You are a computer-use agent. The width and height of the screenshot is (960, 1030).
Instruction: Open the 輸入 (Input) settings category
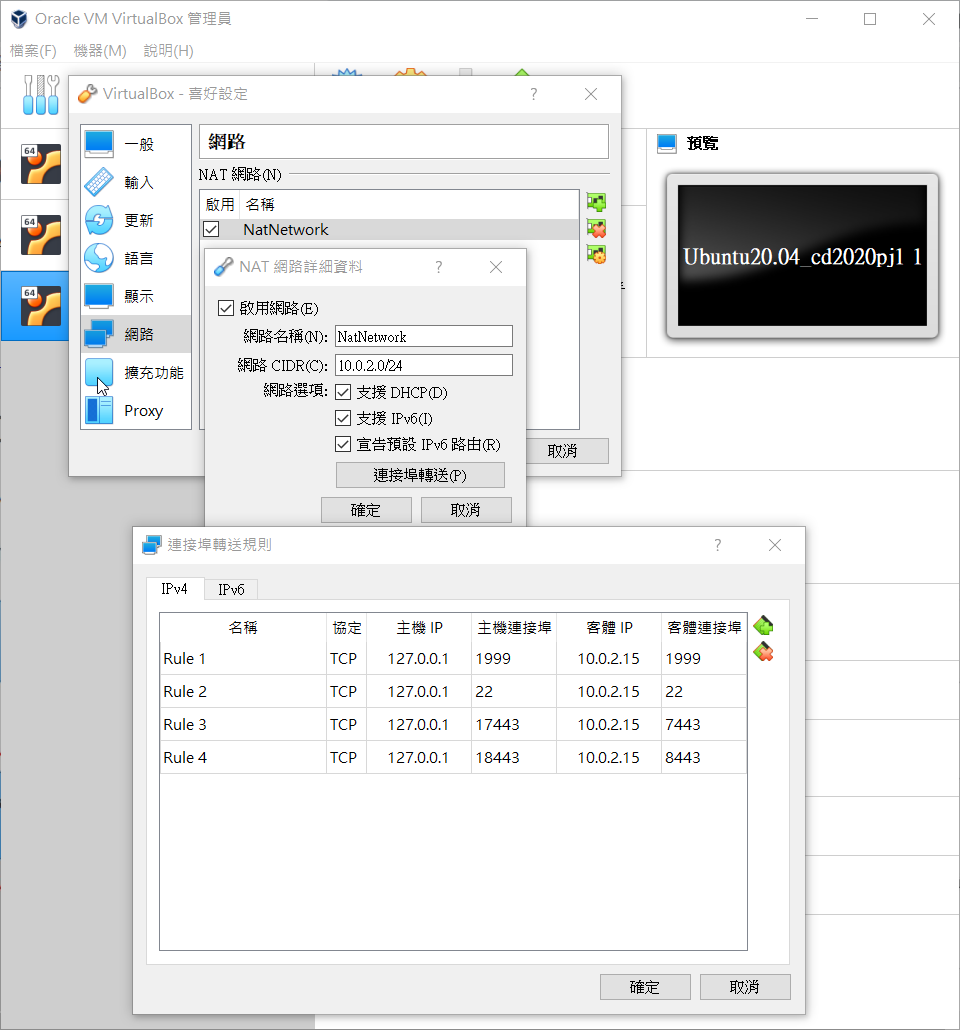[x=135, y=182]
